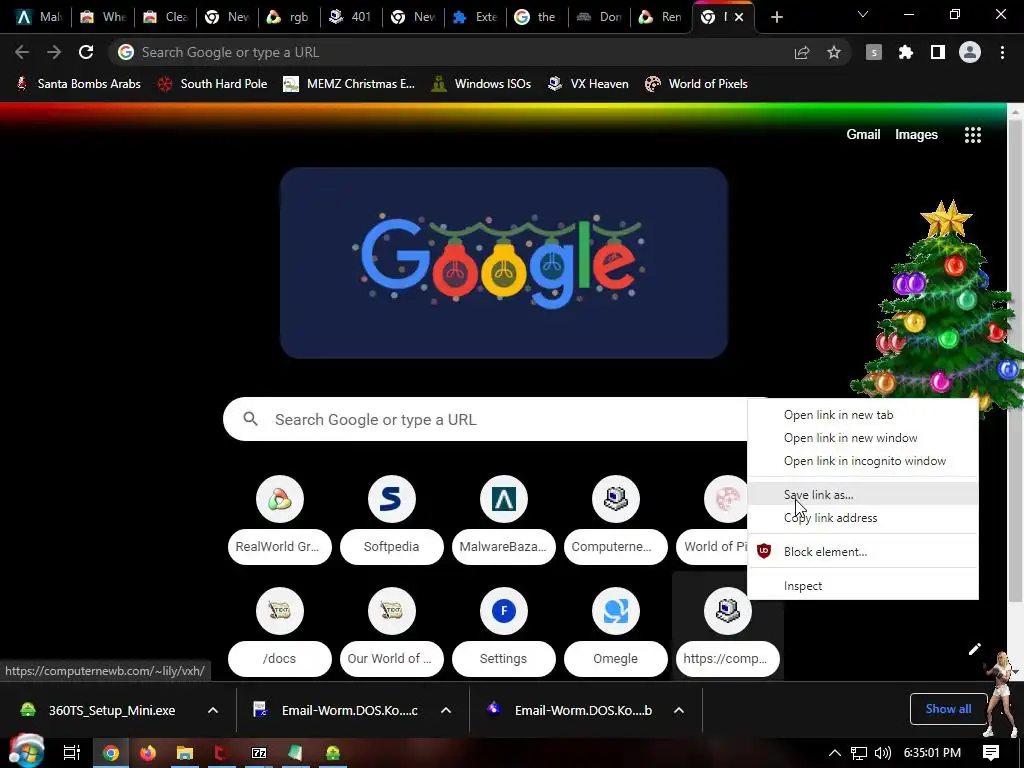Bookmark this tab with the star icon
This screenshot has height=768, width=1024.
(834, 52)
